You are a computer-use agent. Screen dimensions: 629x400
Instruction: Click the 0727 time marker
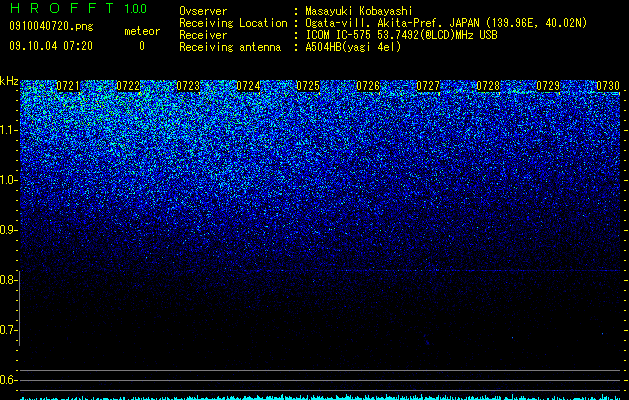[428, 86]
